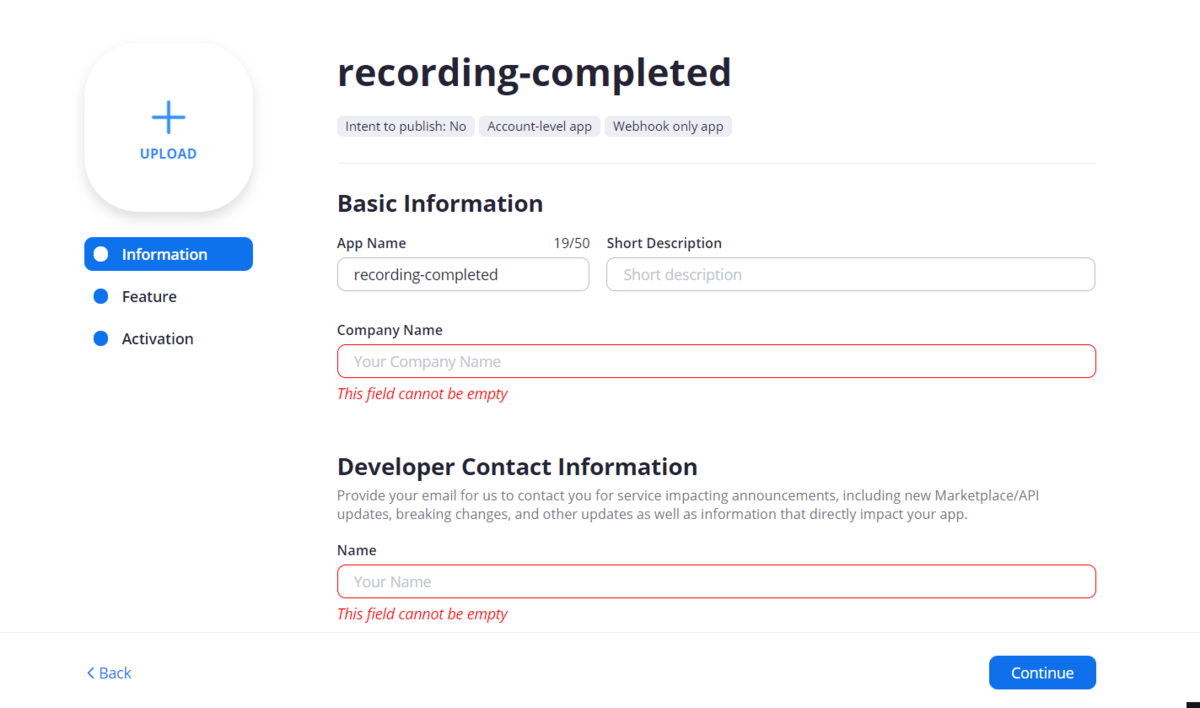Click the Short Description label
1200x708 pixels.
click(664, 243)
